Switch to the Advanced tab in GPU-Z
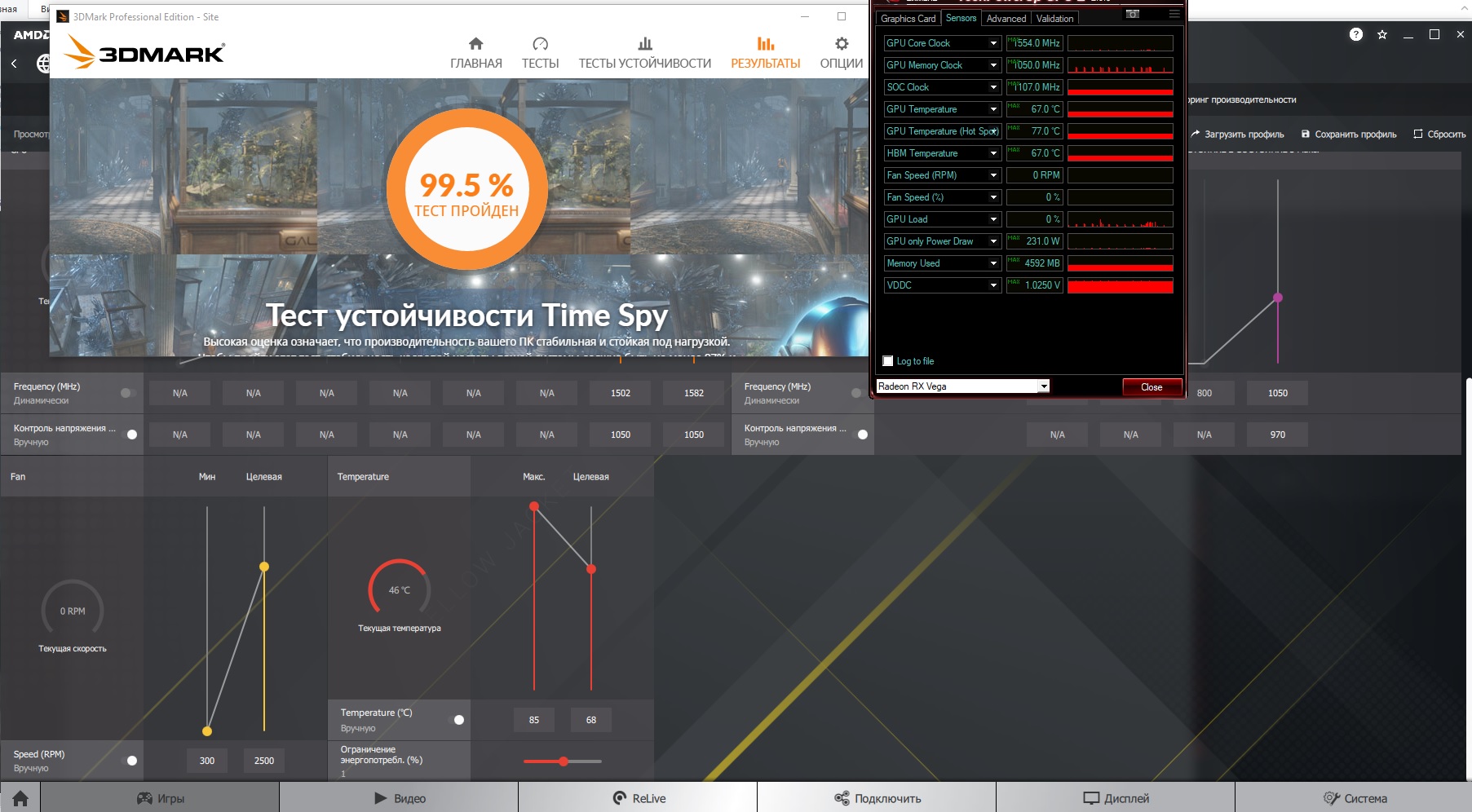The width and height of the screenshot is (1472, 812). click(1006, 18)
